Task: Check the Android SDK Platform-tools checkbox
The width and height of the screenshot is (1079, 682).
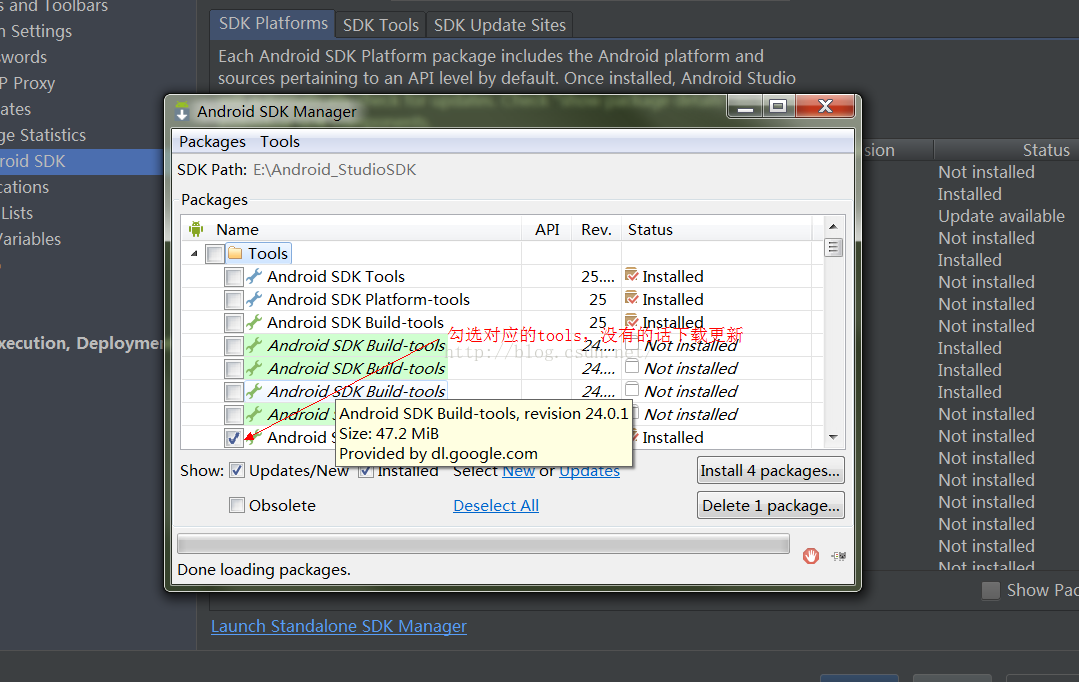Action: click(x=233, y=300)
